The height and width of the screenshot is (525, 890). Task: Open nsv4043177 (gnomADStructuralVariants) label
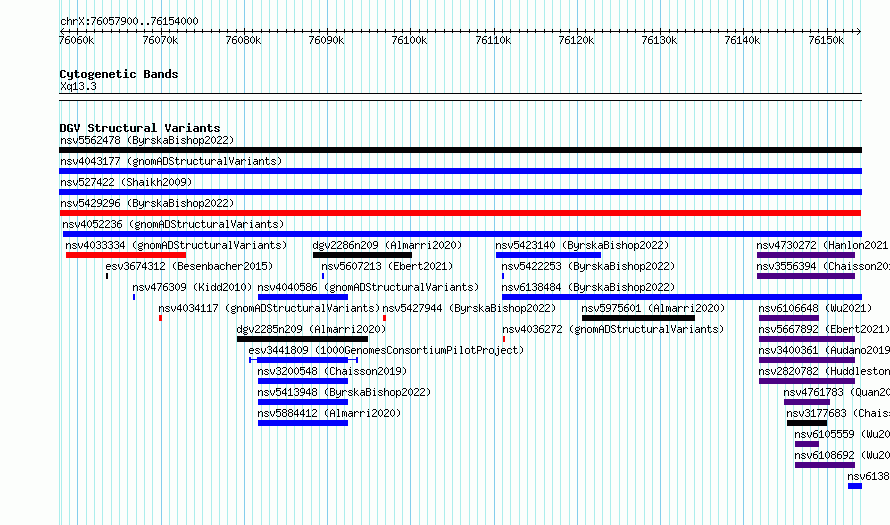tap(171, 161)
